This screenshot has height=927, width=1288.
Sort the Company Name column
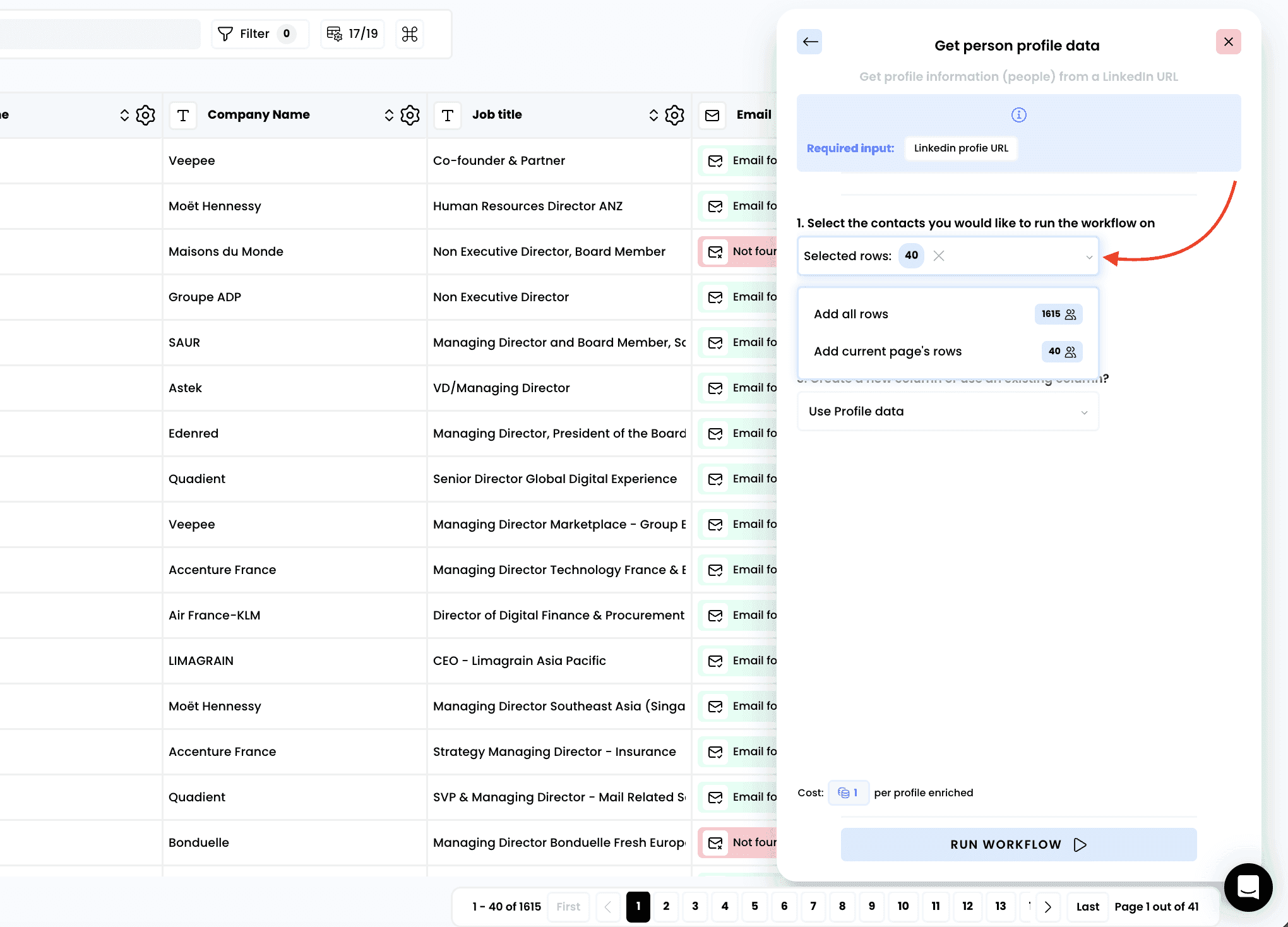[x=389, y=115]
